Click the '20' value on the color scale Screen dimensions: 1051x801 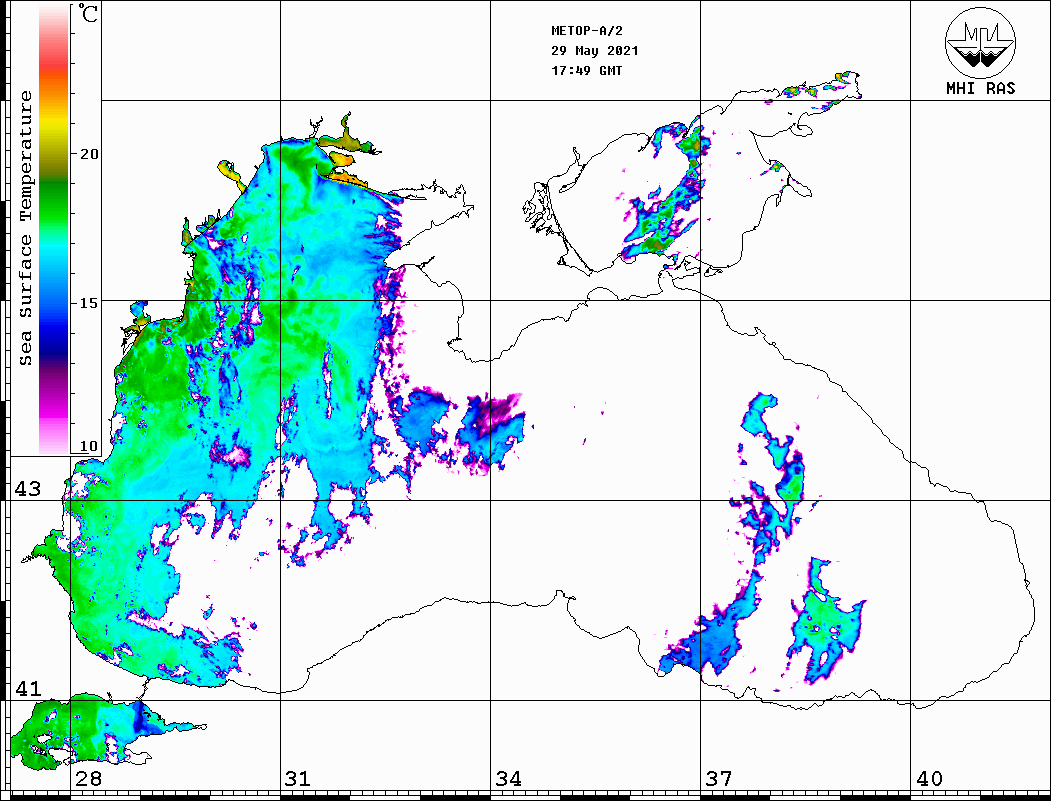89,154
